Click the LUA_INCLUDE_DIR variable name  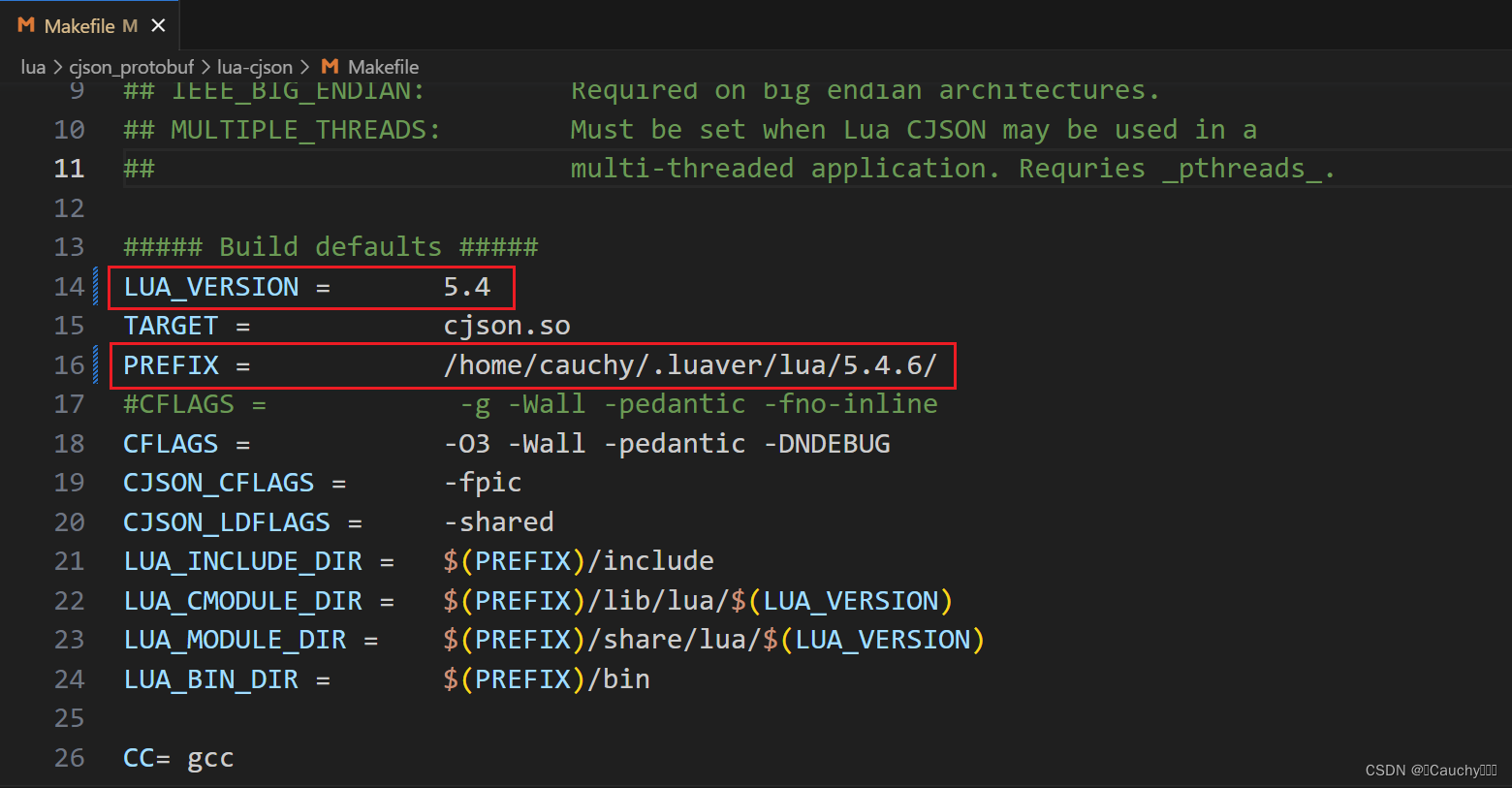pyautogui.click(x=243, y=561)
